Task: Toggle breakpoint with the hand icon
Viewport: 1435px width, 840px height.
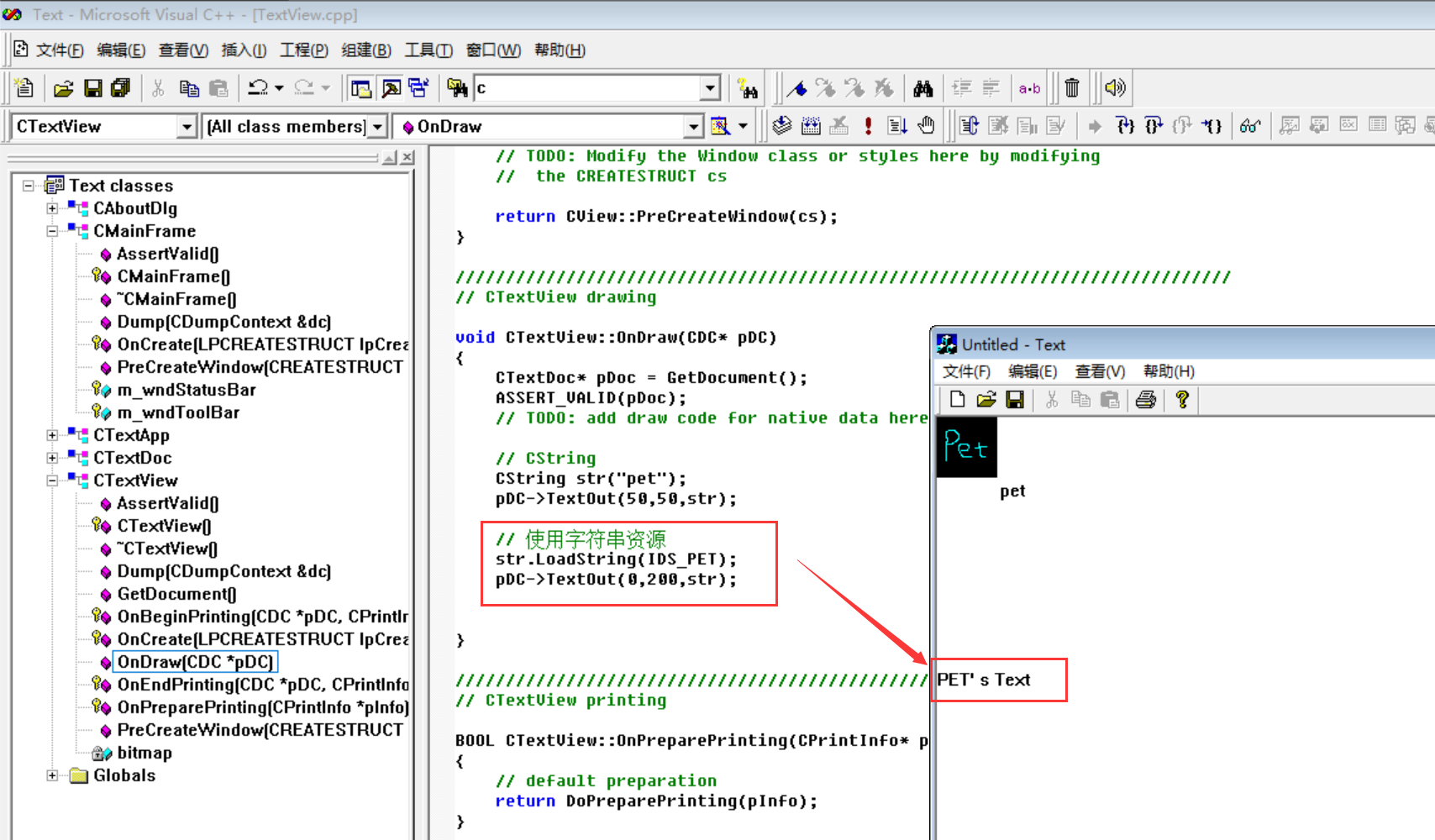Action: point(926,126)
